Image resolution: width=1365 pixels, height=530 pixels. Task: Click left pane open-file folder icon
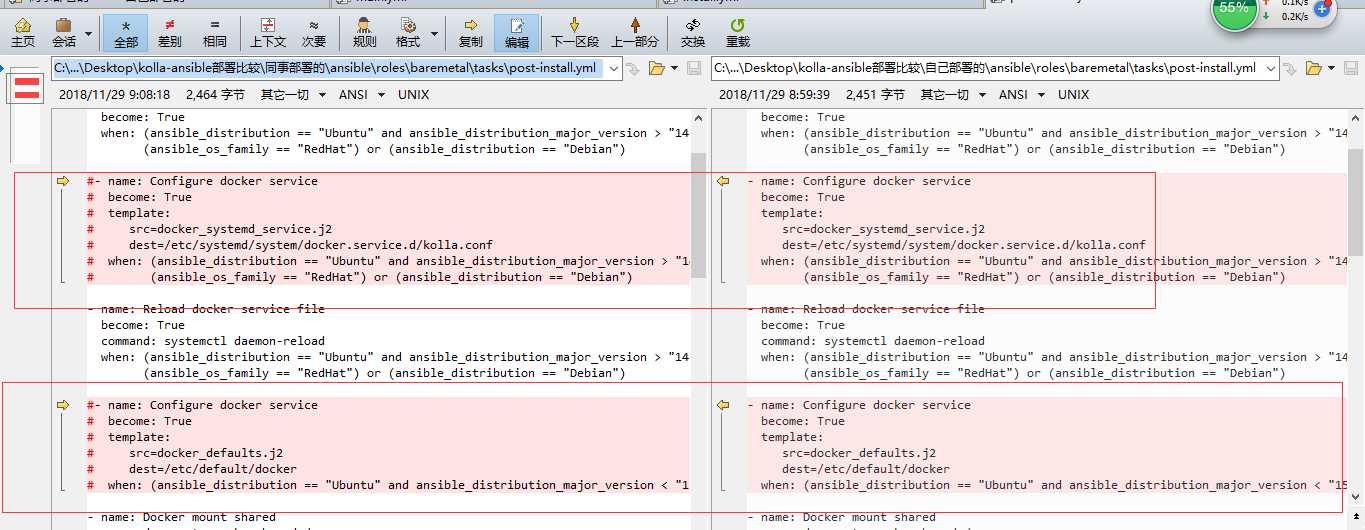click(x=656, y=68)
